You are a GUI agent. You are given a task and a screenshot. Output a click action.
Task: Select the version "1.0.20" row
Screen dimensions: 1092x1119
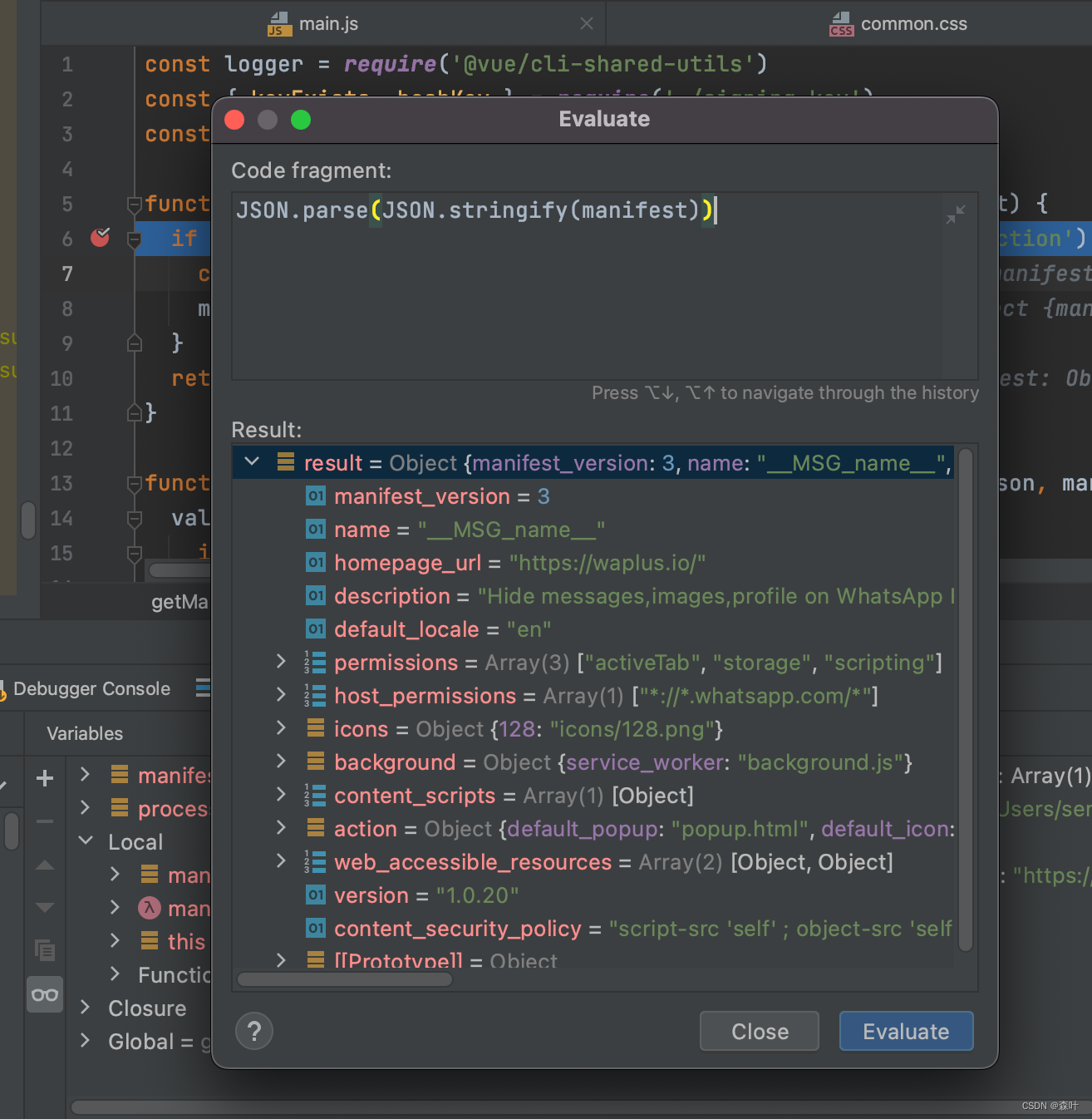593,895
